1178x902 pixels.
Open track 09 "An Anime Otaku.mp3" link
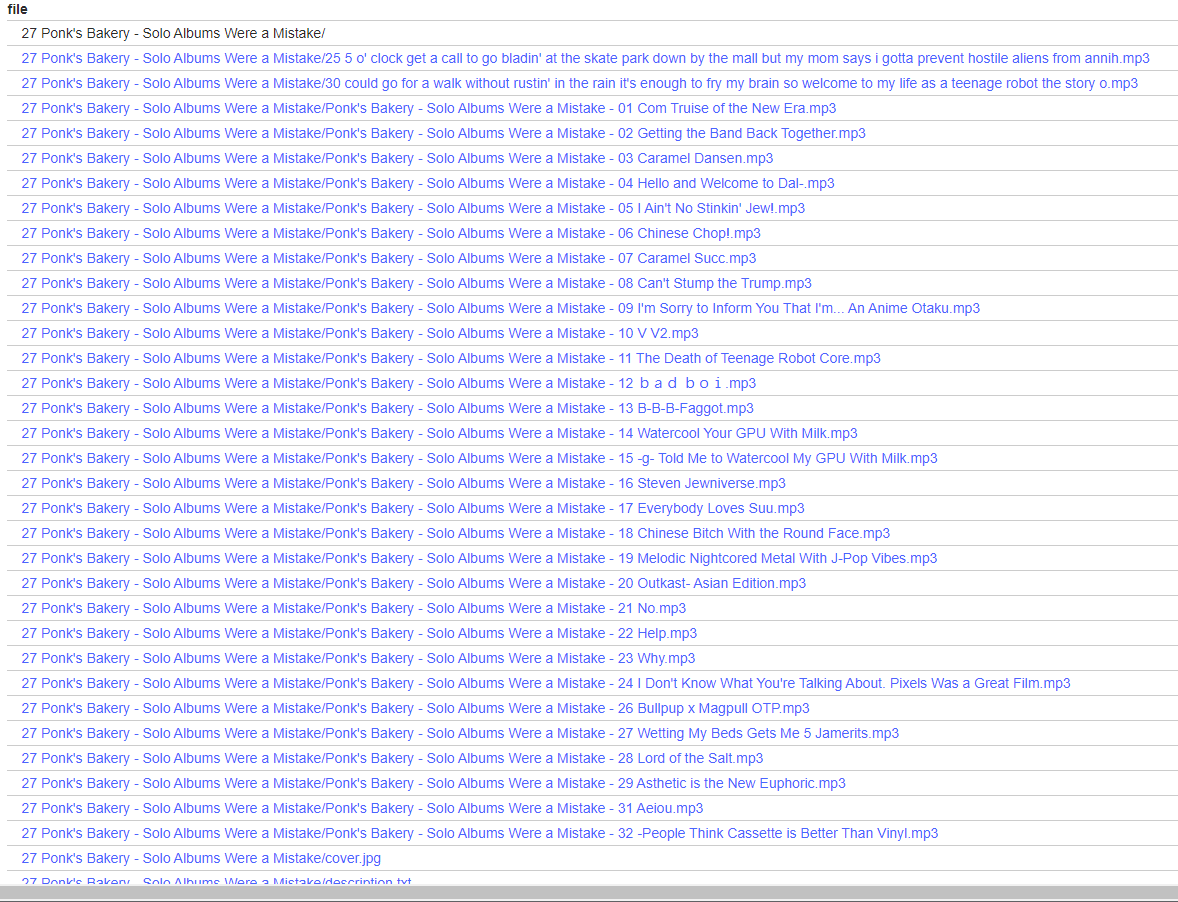coord(500,308)
